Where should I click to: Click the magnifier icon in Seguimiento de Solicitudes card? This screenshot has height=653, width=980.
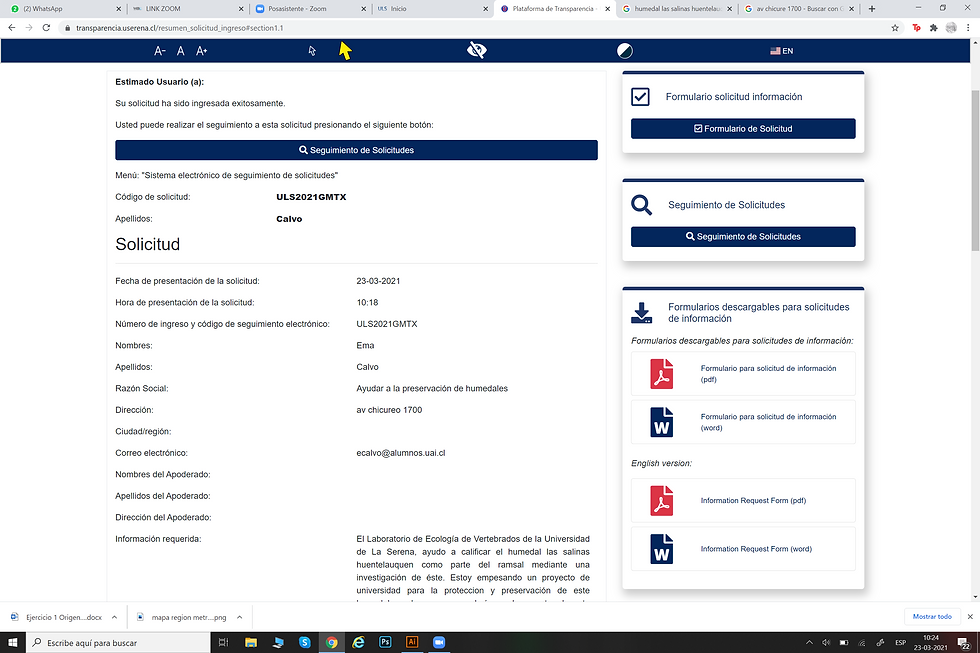[641, 205]
